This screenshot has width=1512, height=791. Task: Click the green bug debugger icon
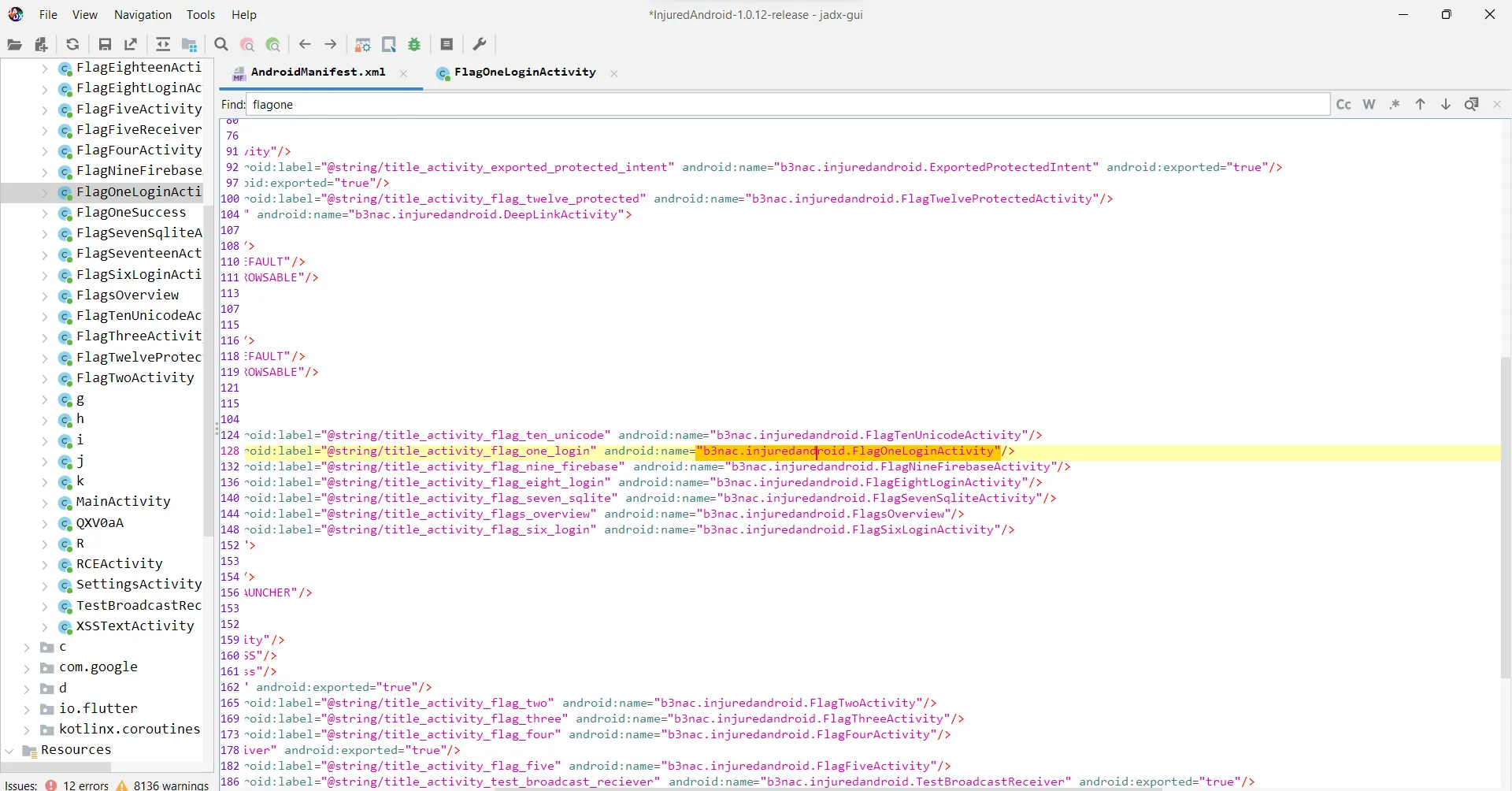tap(414, 45)
